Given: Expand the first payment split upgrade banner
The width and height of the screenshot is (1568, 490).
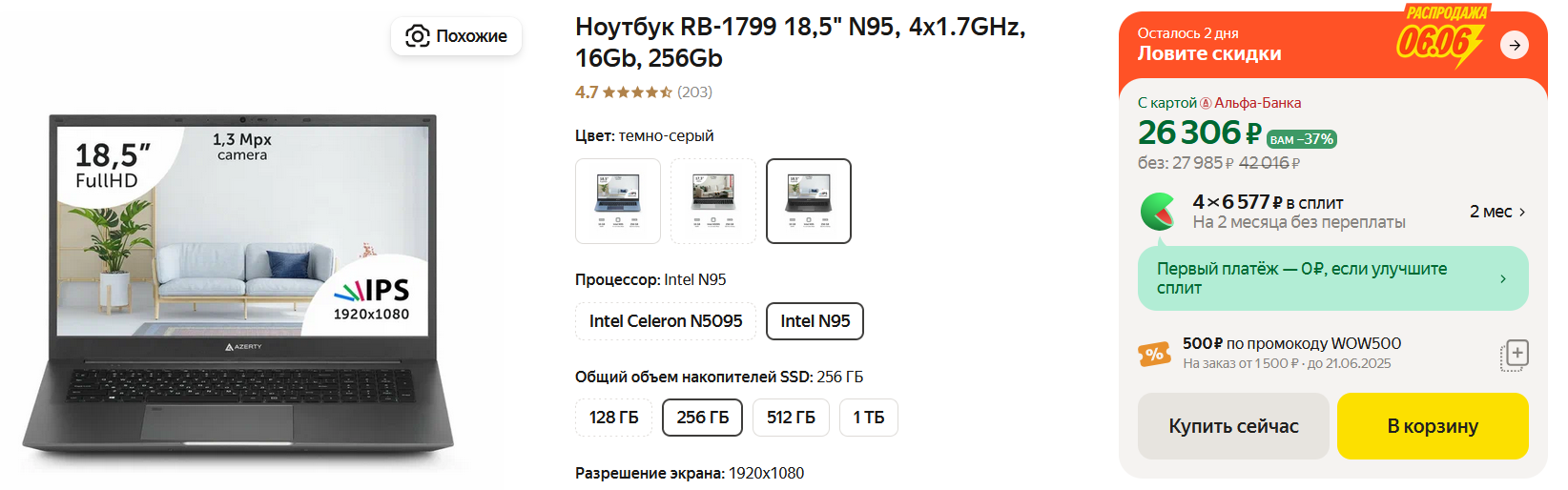Looking at the screenshot, I should pyautogui.click(x=1503, y=278).
